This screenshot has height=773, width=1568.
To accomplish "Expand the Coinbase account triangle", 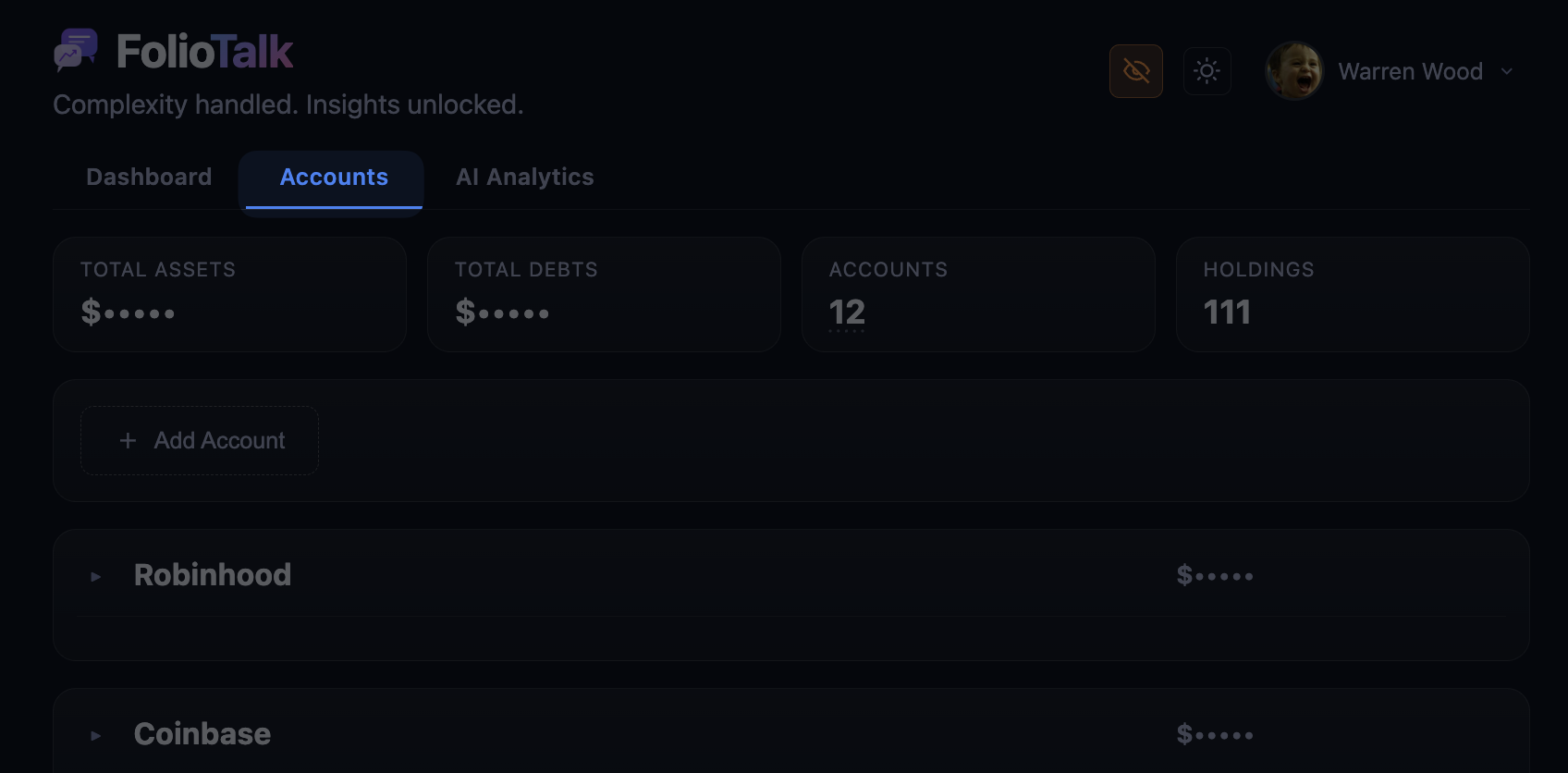I will click(96, 736).
